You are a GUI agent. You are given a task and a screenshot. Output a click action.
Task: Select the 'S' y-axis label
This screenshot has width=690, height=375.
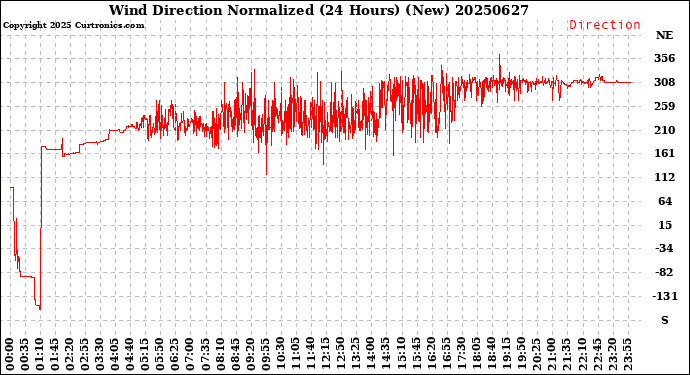click(665, 320)
